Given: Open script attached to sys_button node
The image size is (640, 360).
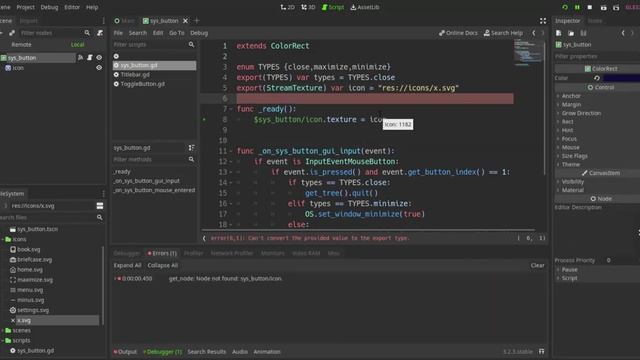Looking at the screenshot, I should coord(90,58).
